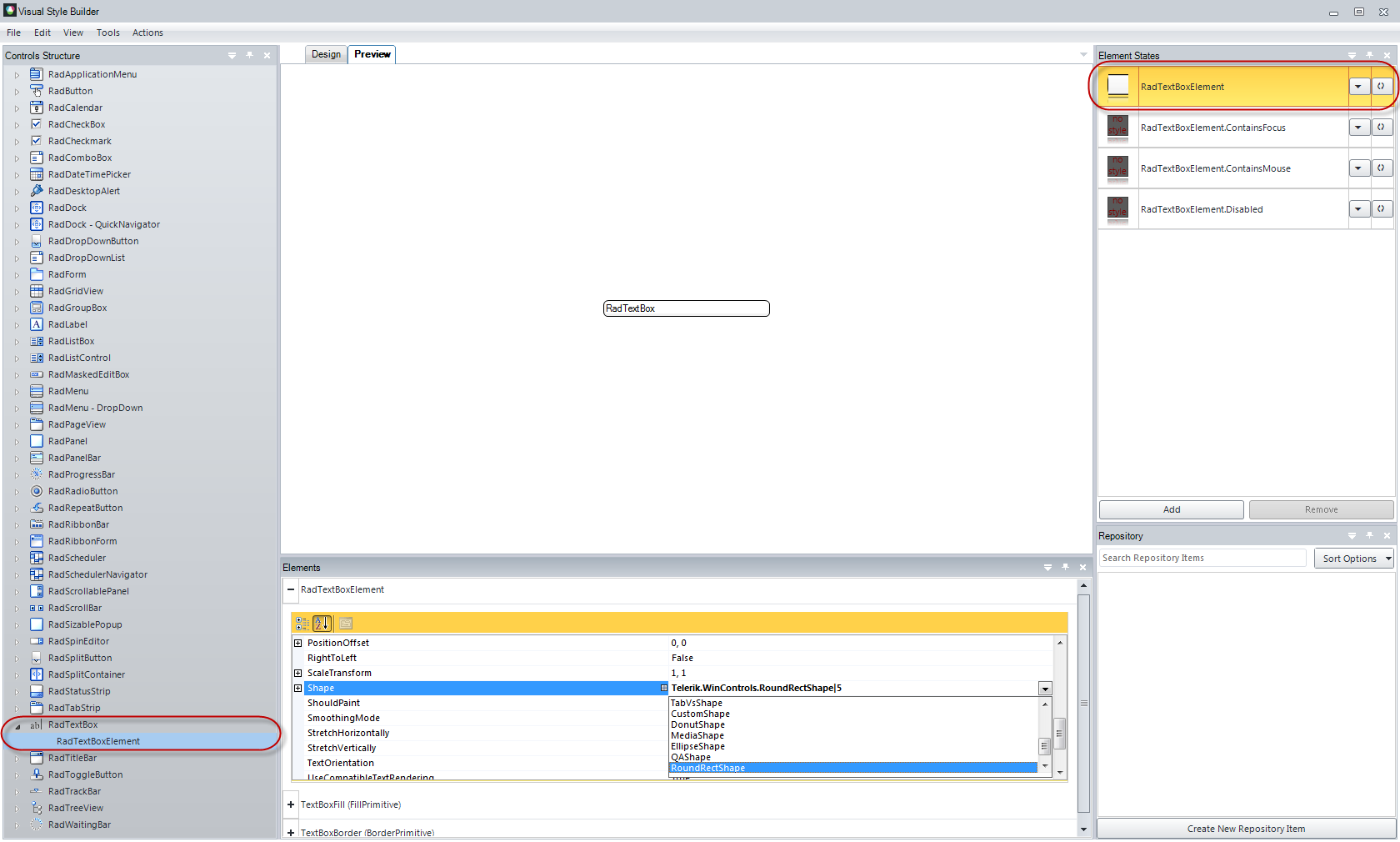Click the RadSplitContainer icon in the tree
1400x842 pixels.
pyautogui.click(x=37, y=674)
